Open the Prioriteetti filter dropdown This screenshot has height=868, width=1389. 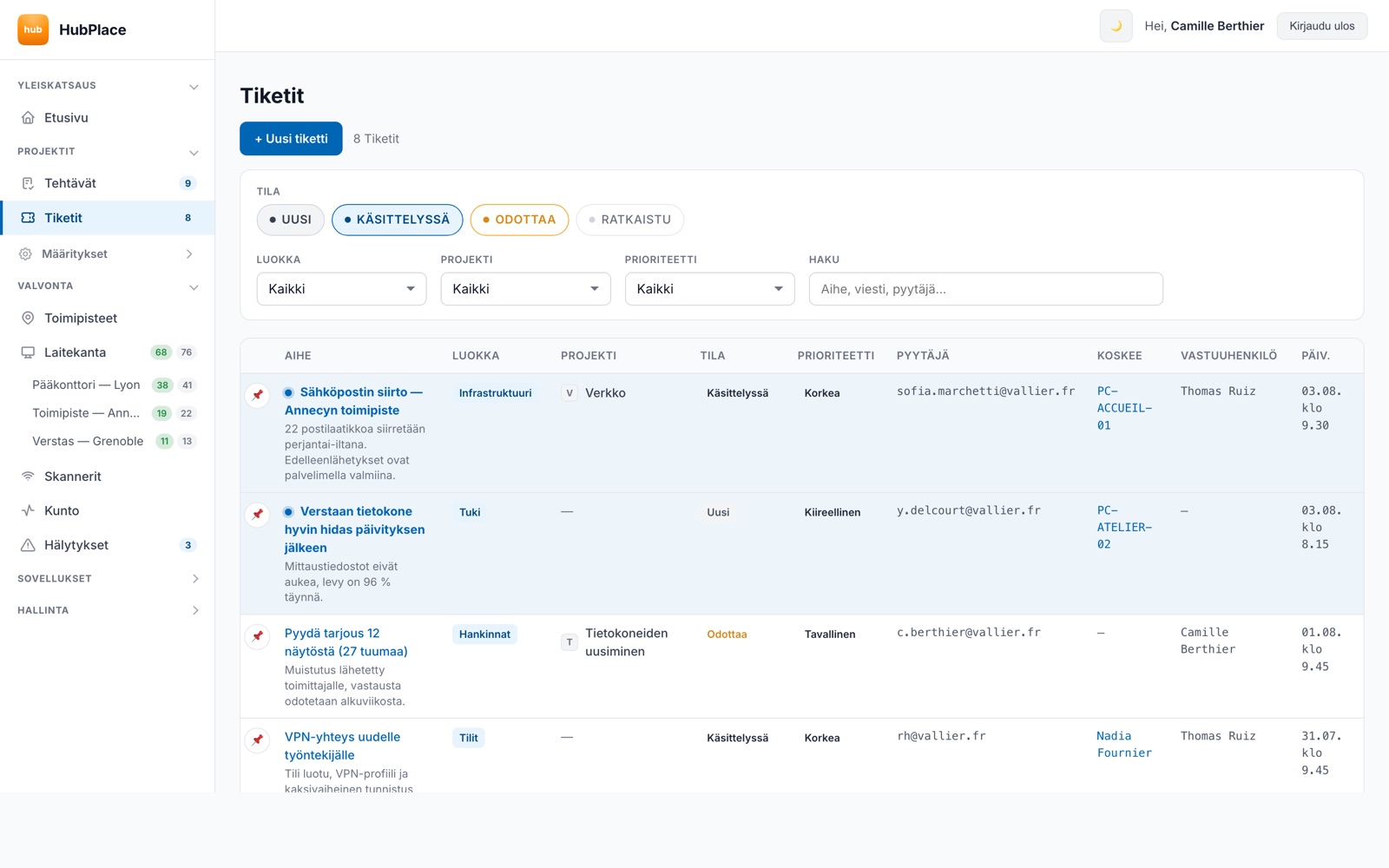pos(709,289)
